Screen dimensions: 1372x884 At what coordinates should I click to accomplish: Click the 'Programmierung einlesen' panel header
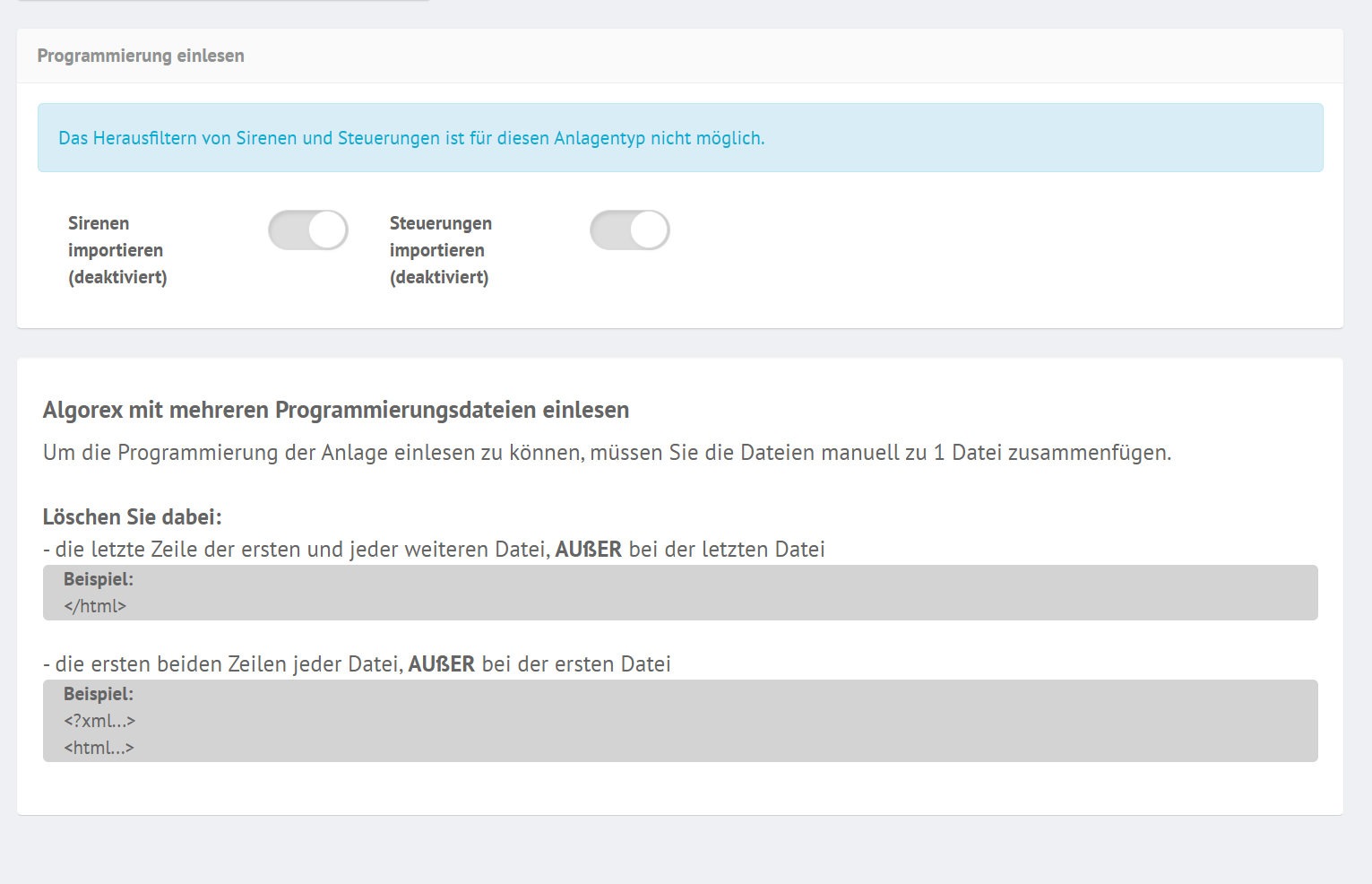(x=680, y=56)
